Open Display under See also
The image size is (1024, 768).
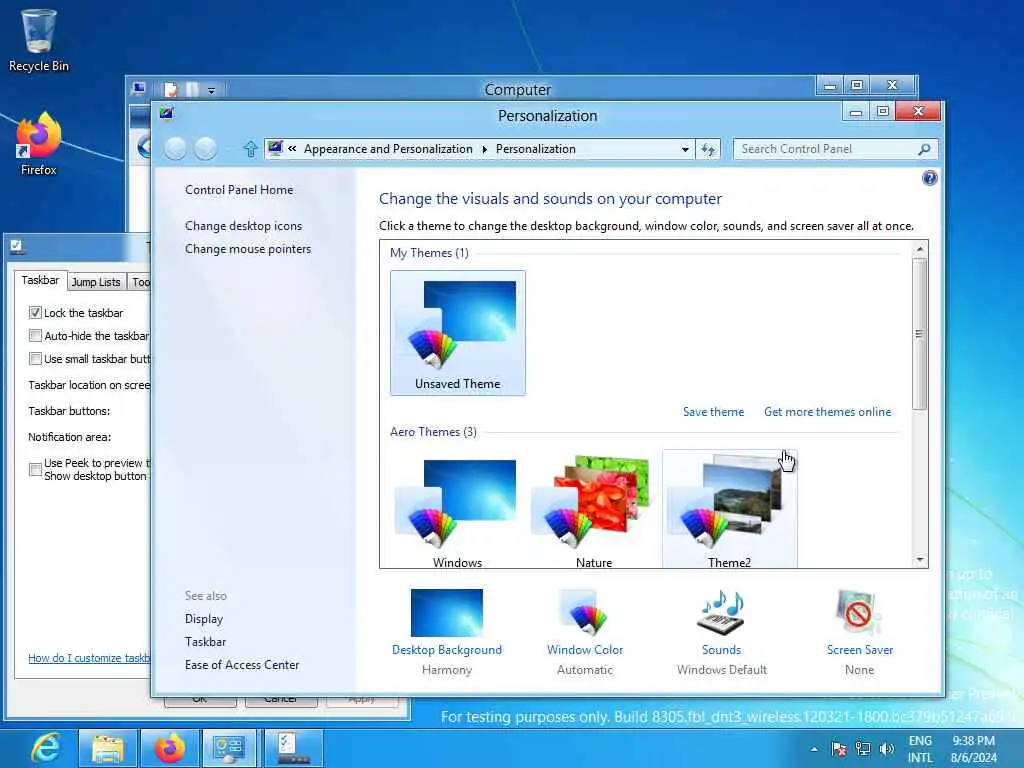204,618
